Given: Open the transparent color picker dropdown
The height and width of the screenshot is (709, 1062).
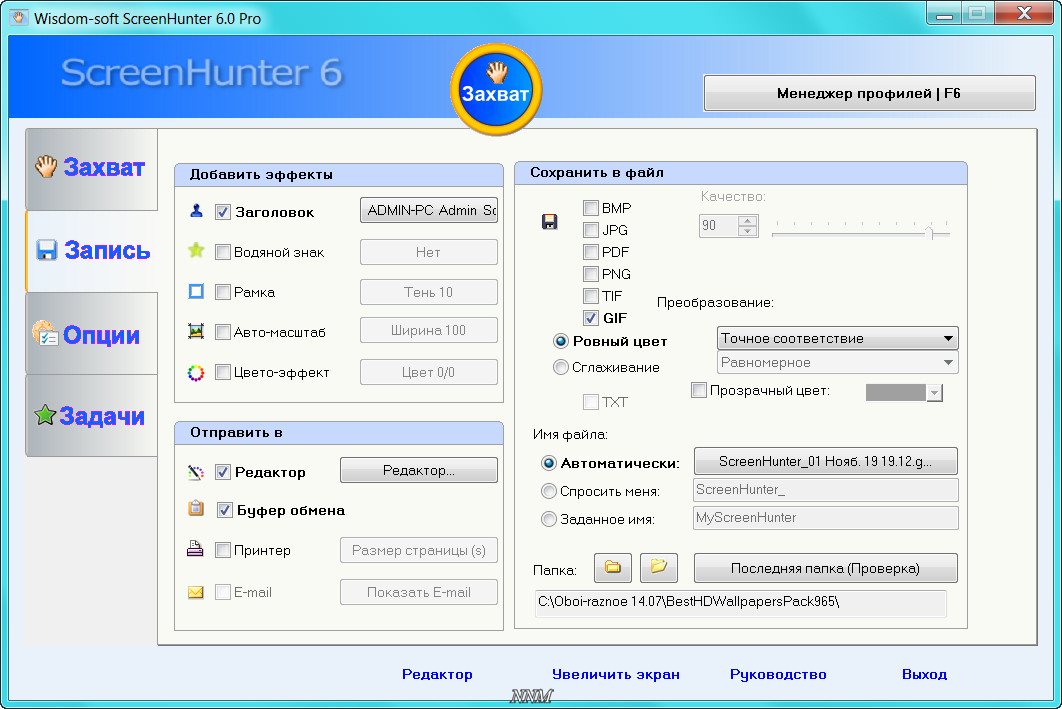Looking at the screenshot, I should (935, 393).
